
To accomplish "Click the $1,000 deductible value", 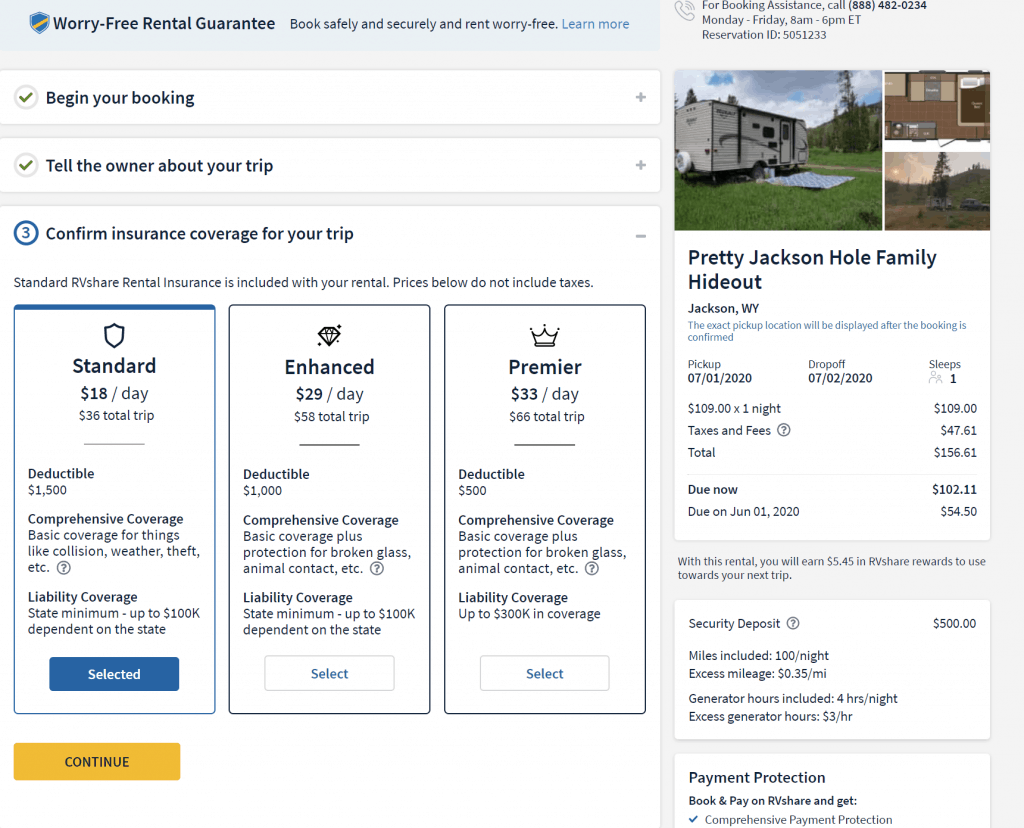I will [x=263, y=491].
